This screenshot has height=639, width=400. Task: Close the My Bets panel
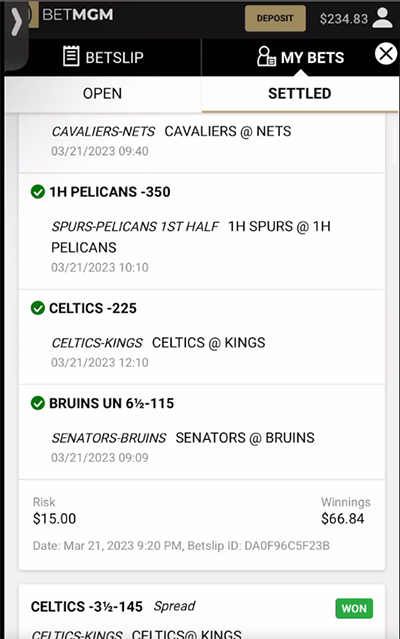pyautogui.click(x=386, y=54)
